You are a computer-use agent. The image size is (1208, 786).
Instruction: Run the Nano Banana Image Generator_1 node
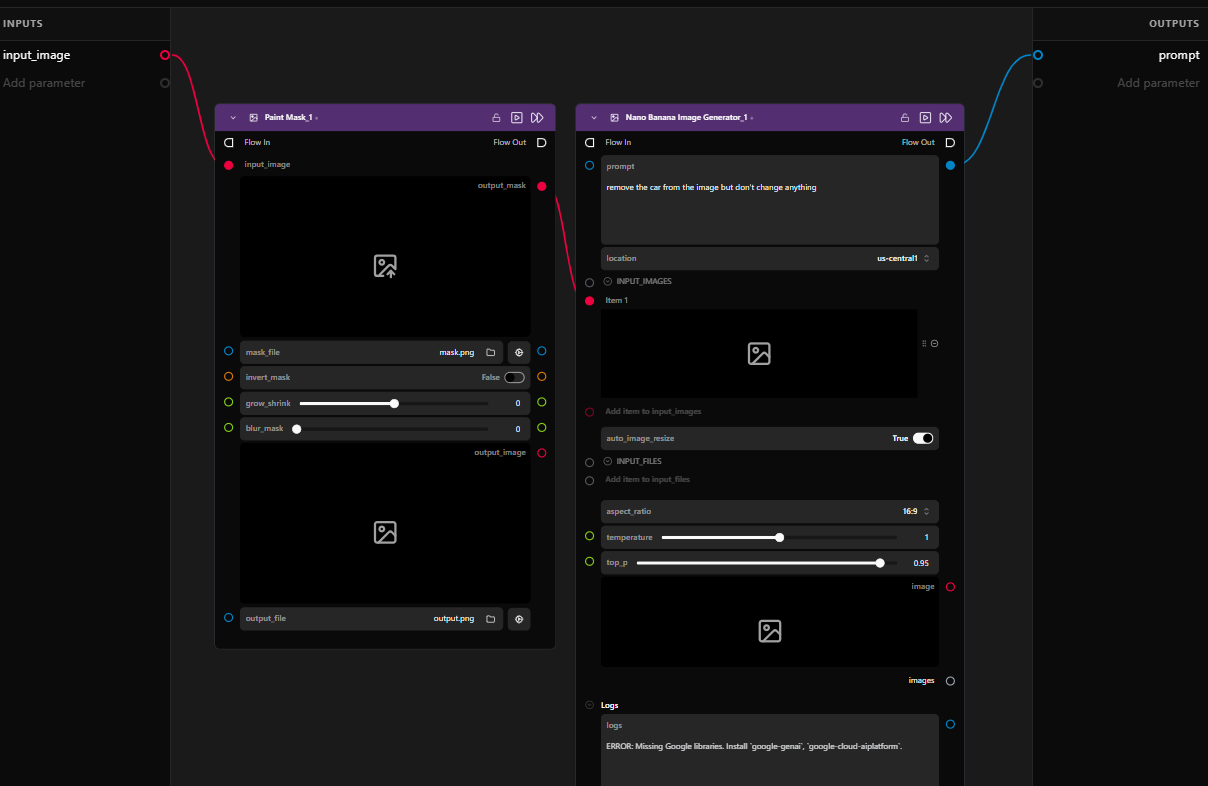[926, 118]
